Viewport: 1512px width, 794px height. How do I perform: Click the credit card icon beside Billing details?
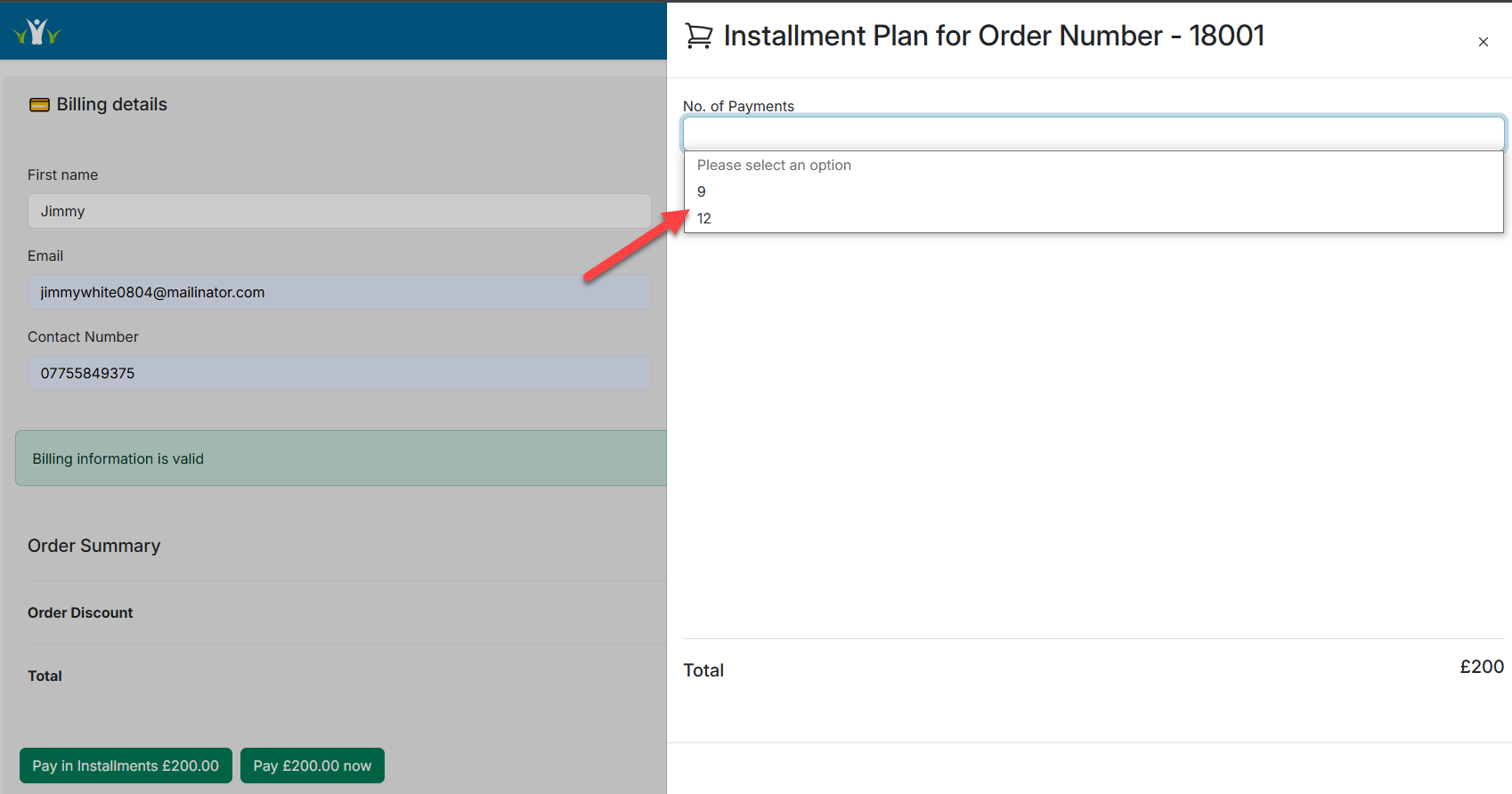(39, 105)
